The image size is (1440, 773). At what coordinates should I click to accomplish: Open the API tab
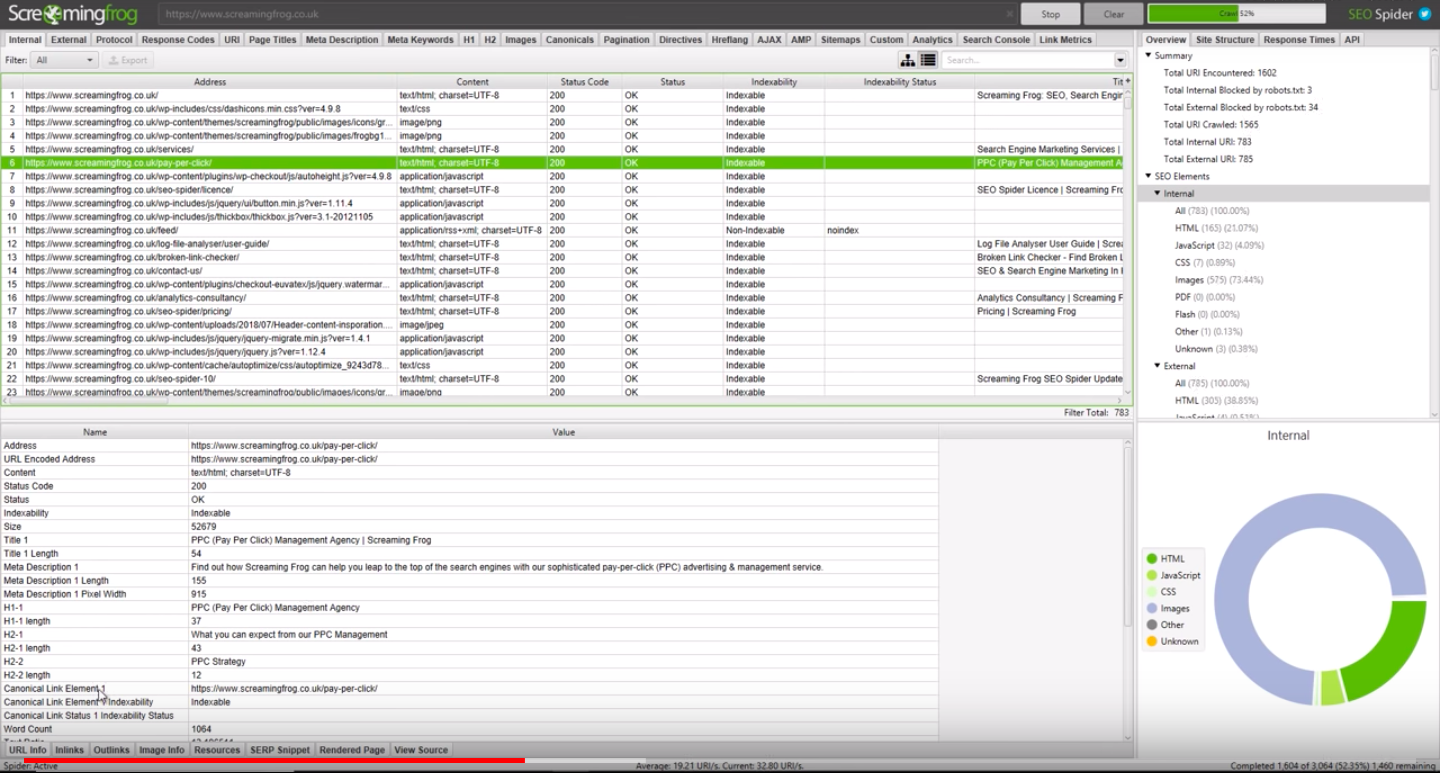click(1352, 40)
